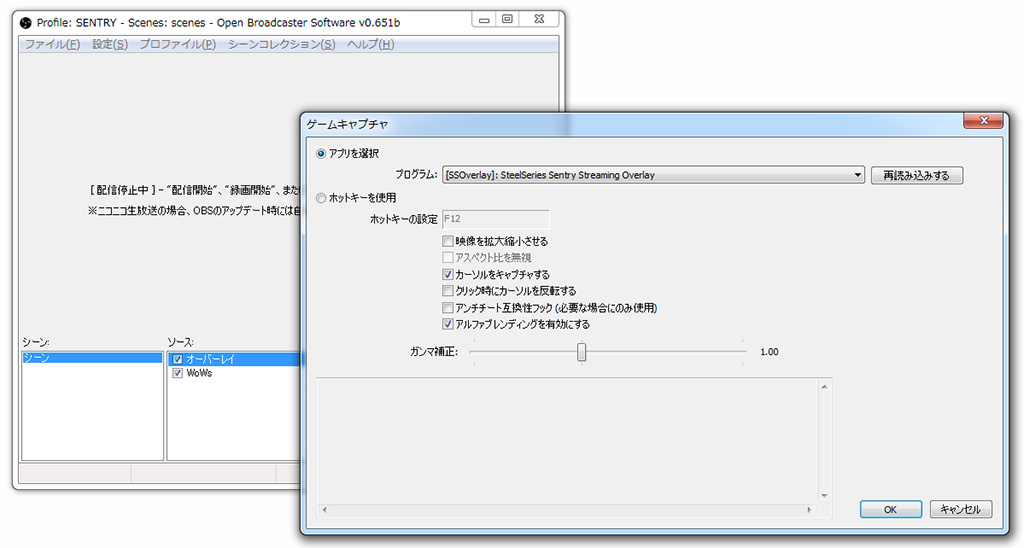Select the ホットキーを使用 radio button

[x=321, y=198]
